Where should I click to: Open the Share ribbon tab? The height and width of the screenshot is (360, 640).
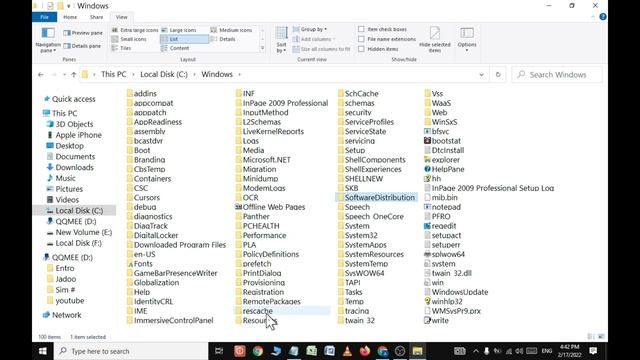pyautogui.click(x=96, y=17)
